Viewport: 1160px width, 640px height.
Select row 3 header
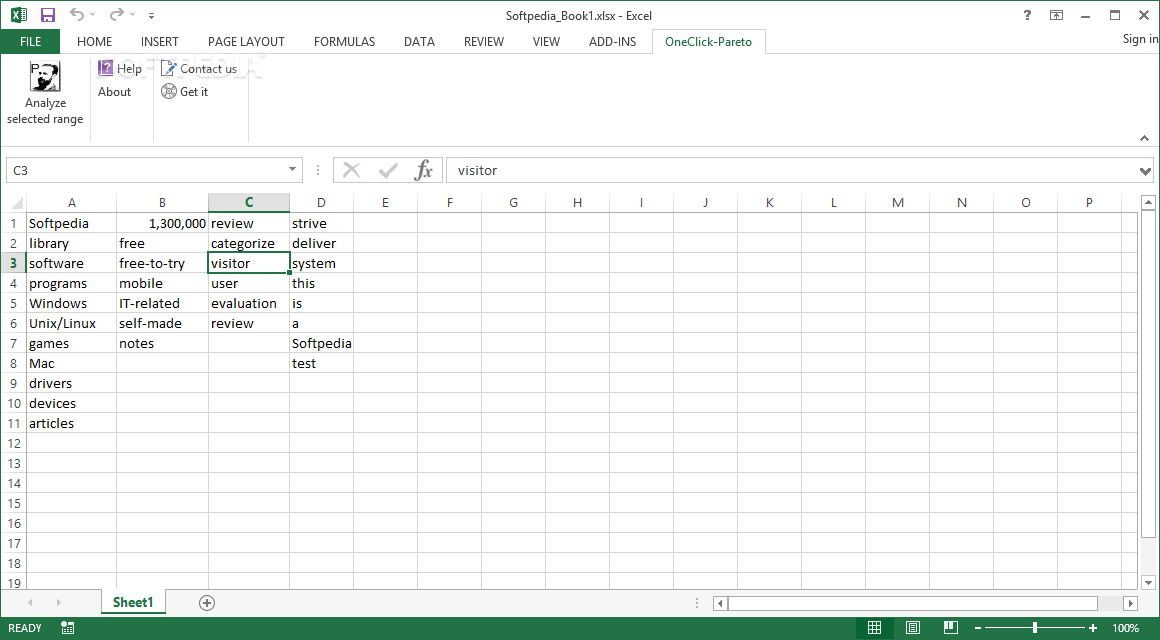coord(13,263)
